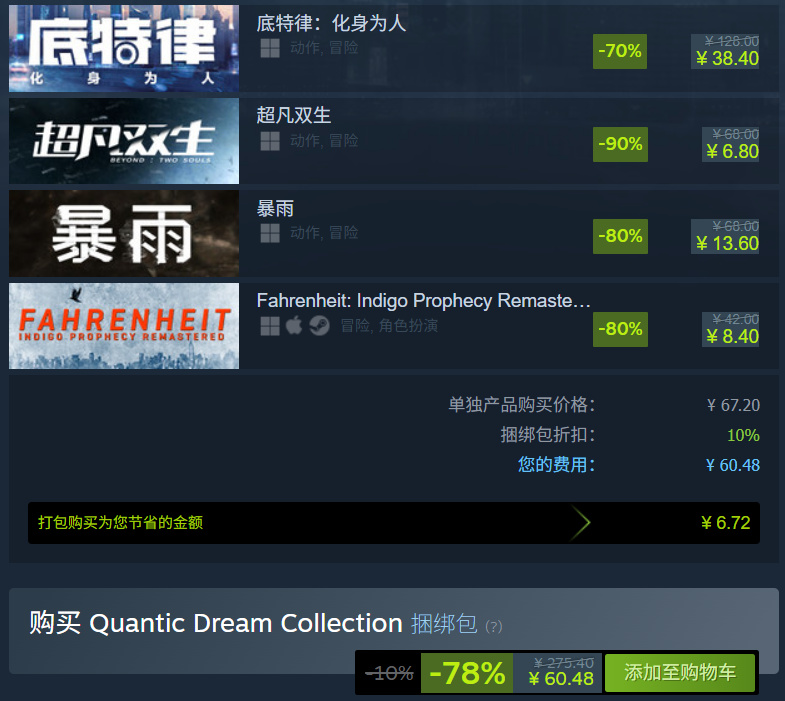Viewport: 785px width, 701px height.
Task: Click the Windows icon under Fahrenheit
Action: pos(270,326)
